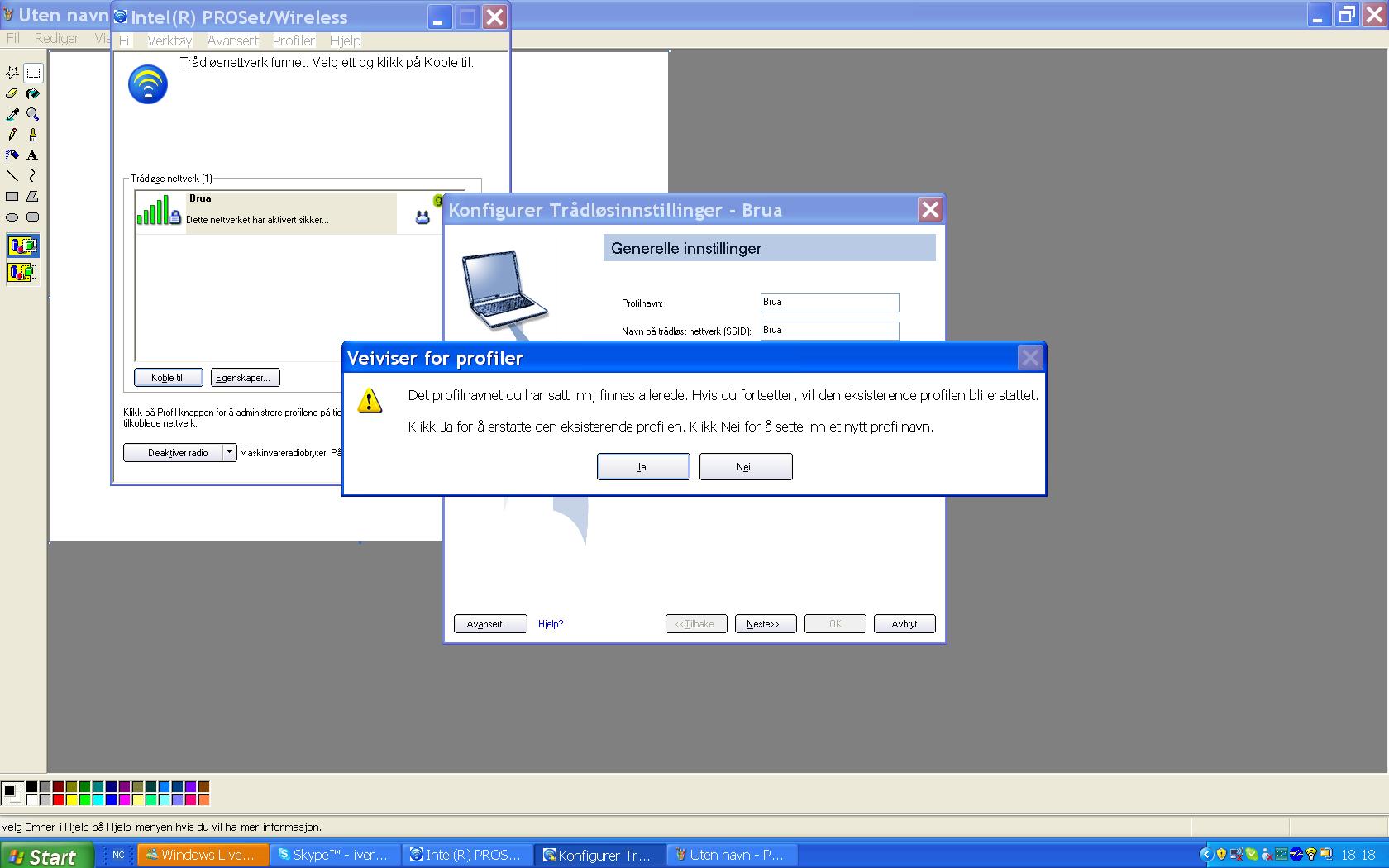
Task: Click the yellow Intel wireless tray icon
Action: tap(1311, 854)
